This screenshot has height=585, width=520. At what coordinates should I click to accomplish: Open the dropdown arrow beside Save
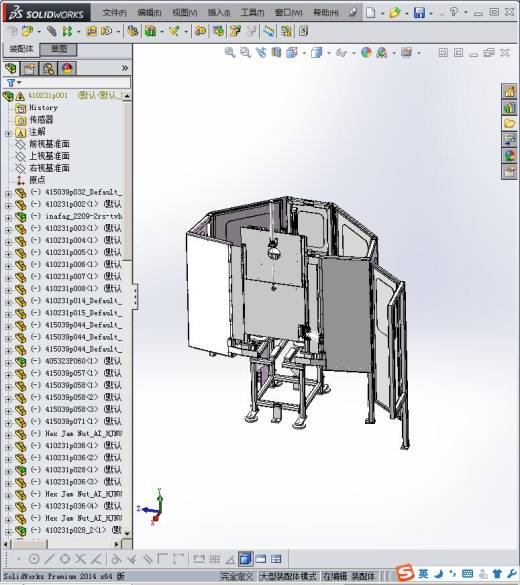[431, 13]
